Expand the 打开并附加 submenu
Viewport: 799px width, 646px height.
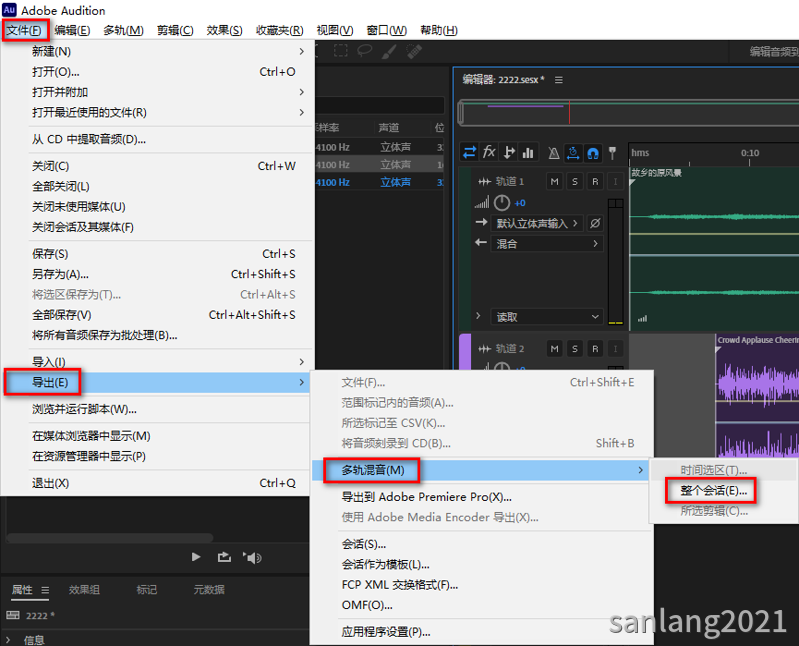tap(157, 92)
